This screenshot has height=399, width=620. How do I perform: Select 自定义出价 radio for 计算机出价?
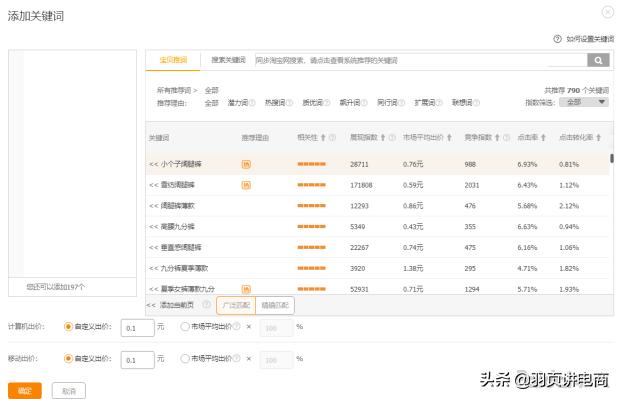click(x=68, y=327)
